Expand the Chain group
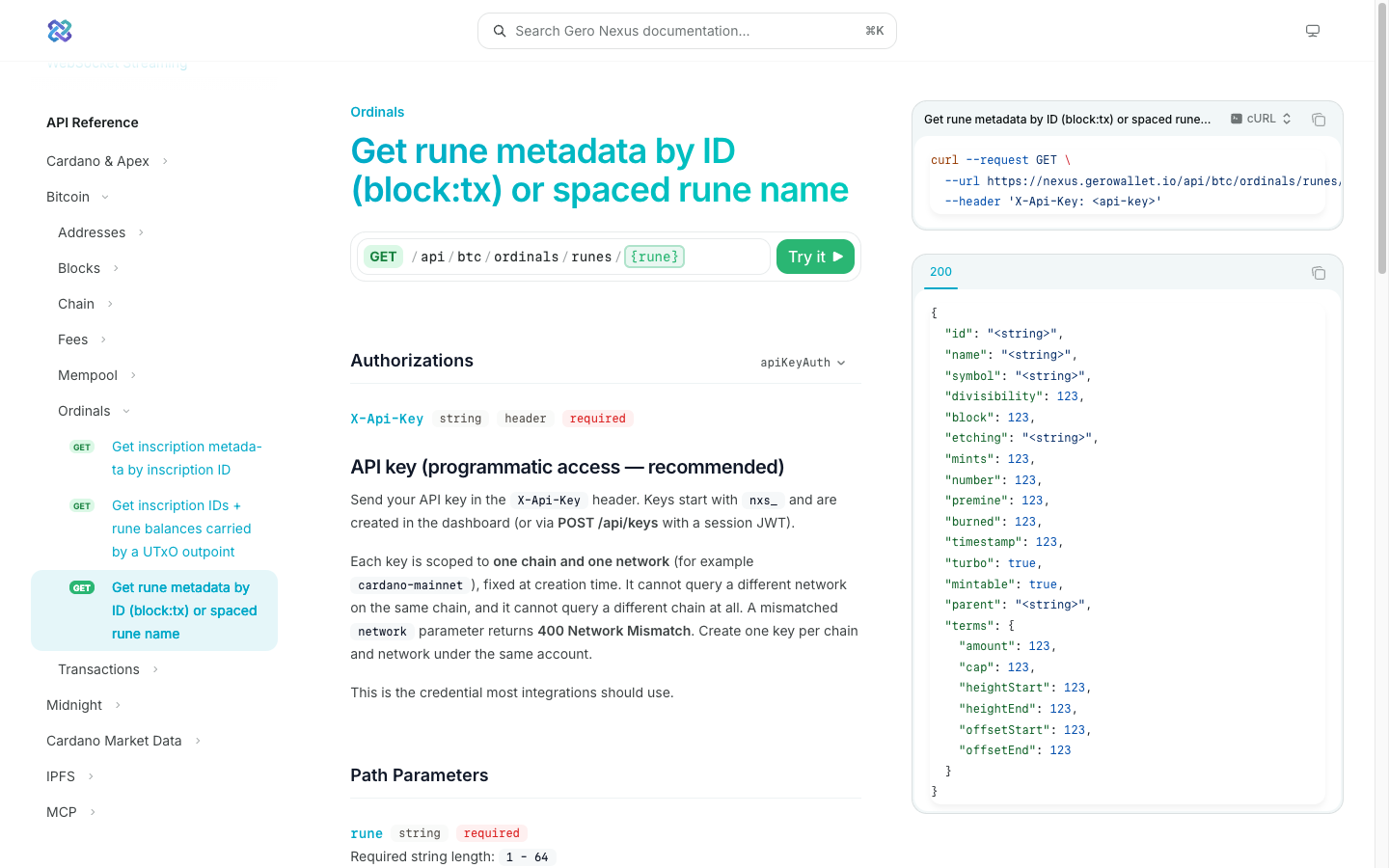The image size is (1389, 868). pyautogui.click(x=86, y=304)
